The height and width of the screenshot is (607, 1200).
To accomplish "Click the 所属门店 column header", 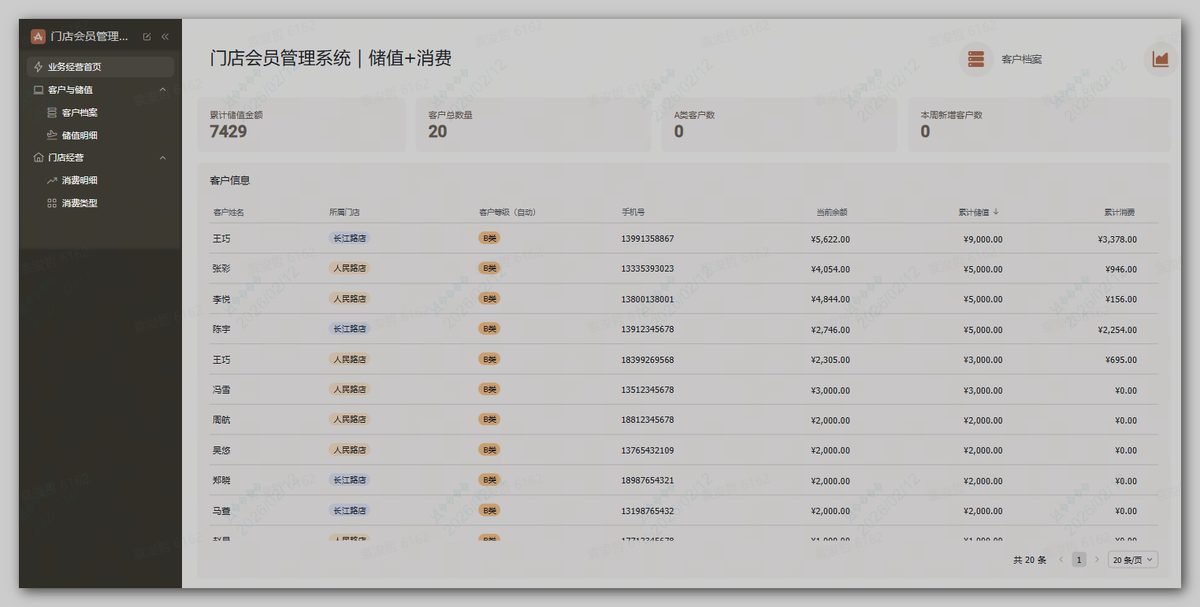I will [x=344, y=212].
